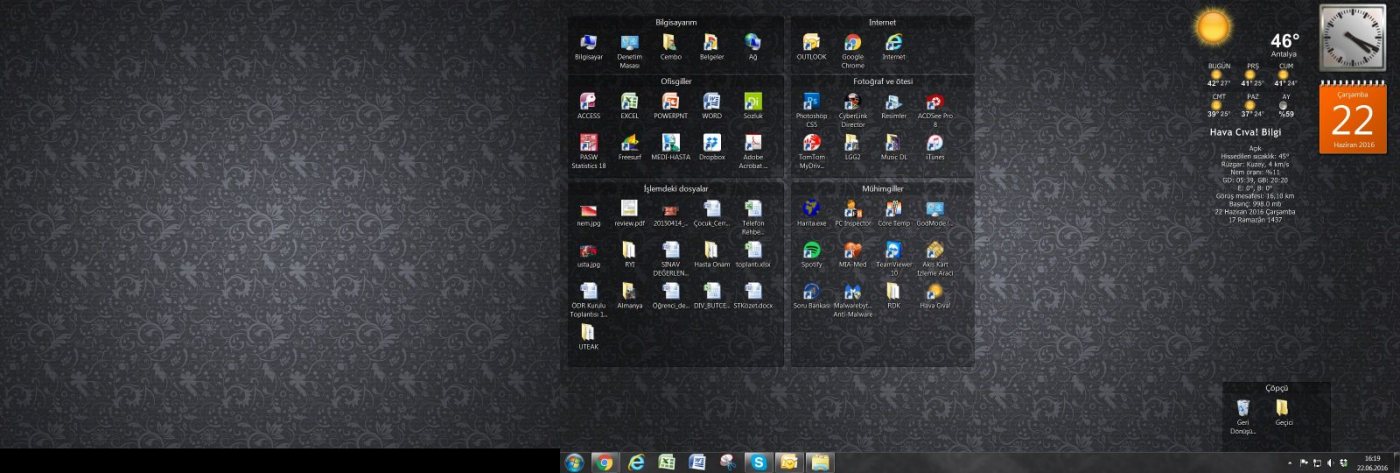Image resolution: width=1400 pixels, height=473 pixels.
Task: Launch Spotify from the Mühimgiller group
Action: pos(811,250)
